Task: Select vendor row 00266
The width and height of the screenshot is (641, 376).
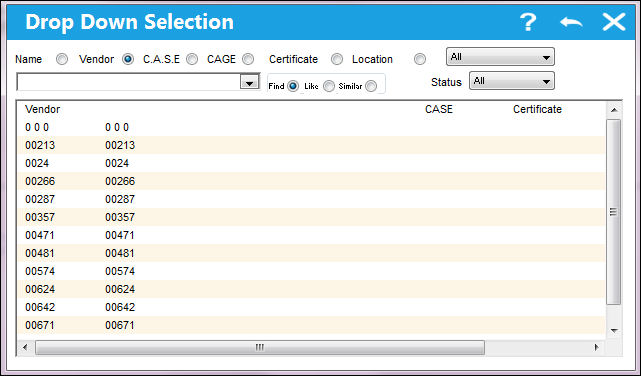Action: [x=311, y=181]
